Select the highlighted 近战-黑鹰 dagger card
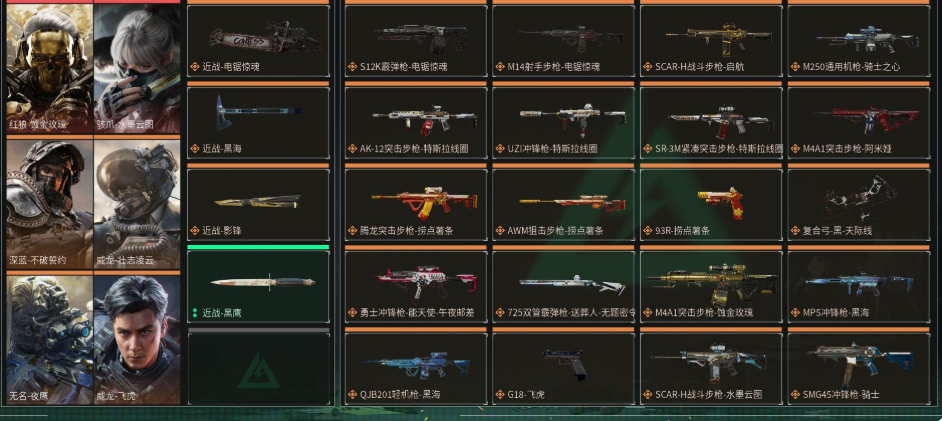The height and width of the screenshot is (421, 942). coord(258,286)
